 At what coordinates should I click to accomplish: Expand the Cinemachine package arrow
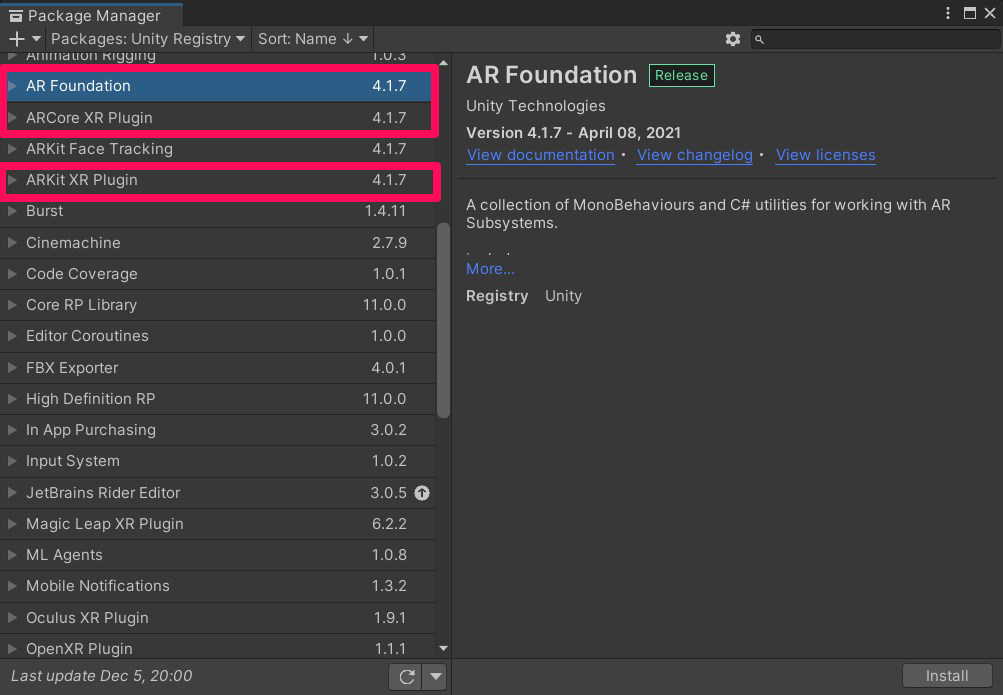point(12,243)
